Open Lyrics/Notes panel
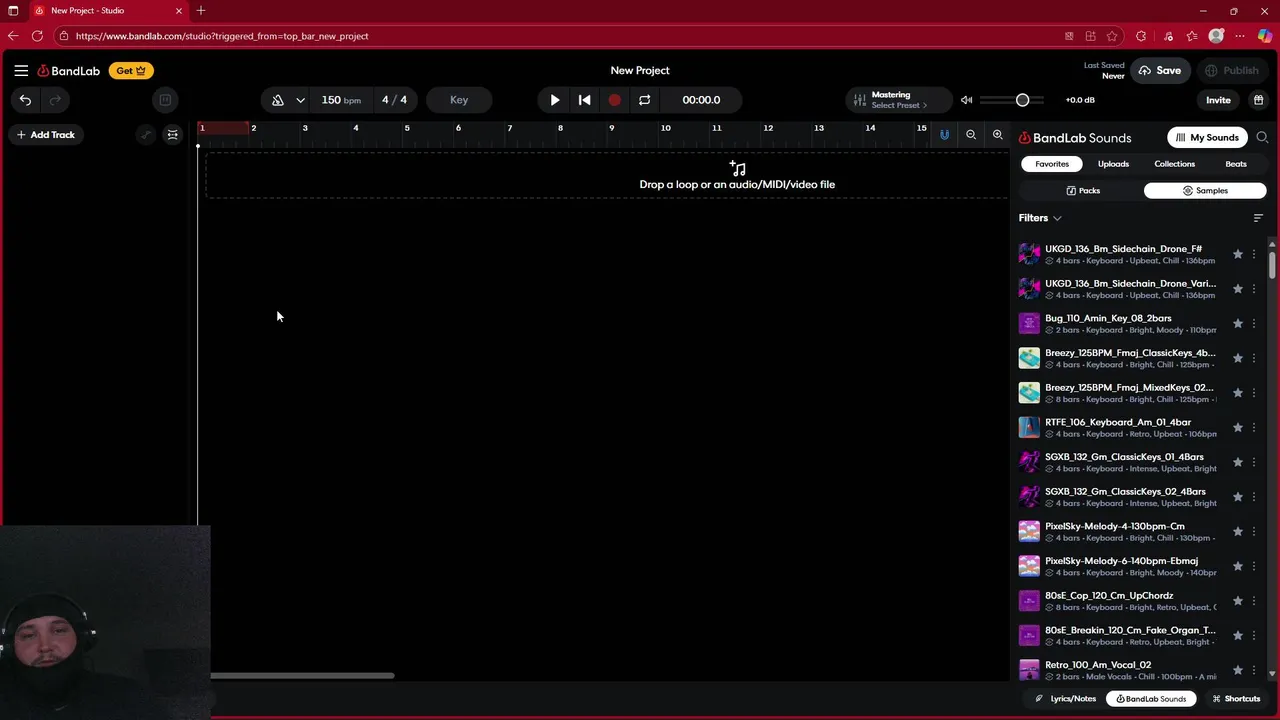Screen dimensions: 1280x720 1065,699
